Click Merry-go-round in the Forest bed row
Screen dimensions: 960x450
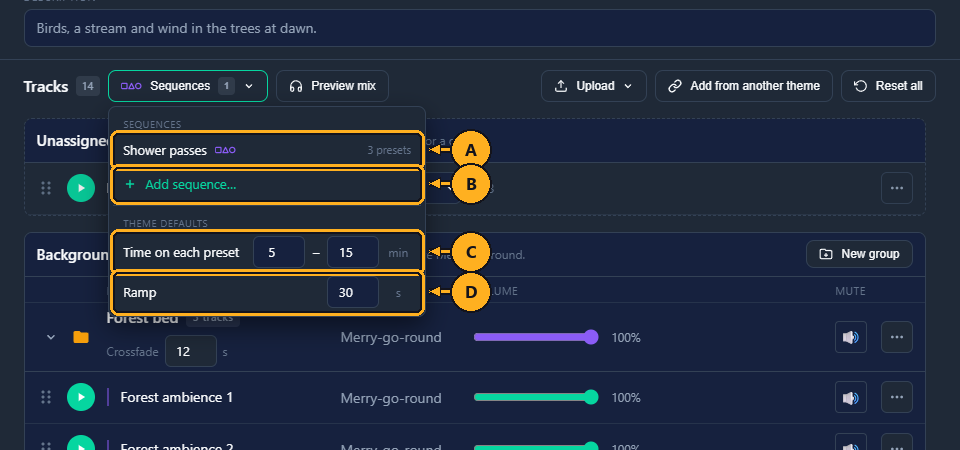point(391,337)
